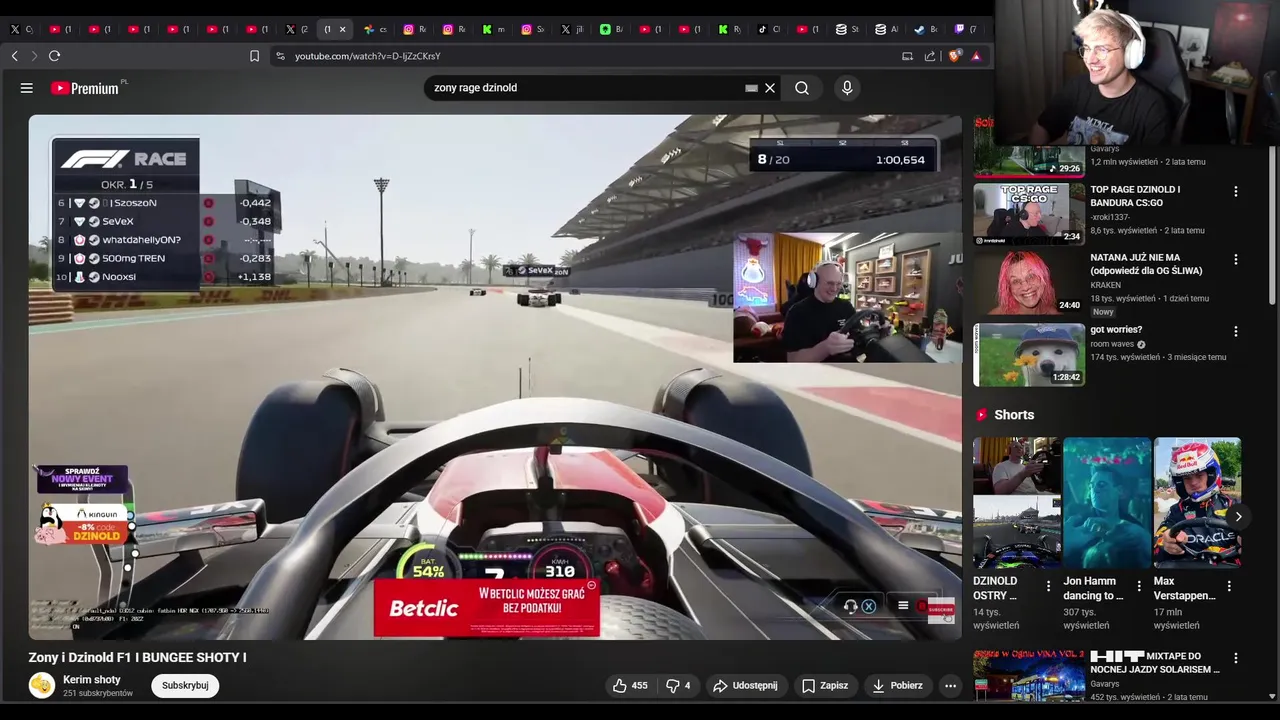Clear the search query with the X
This screenshot has width=1280, height=720.
[x=770, y=88]
